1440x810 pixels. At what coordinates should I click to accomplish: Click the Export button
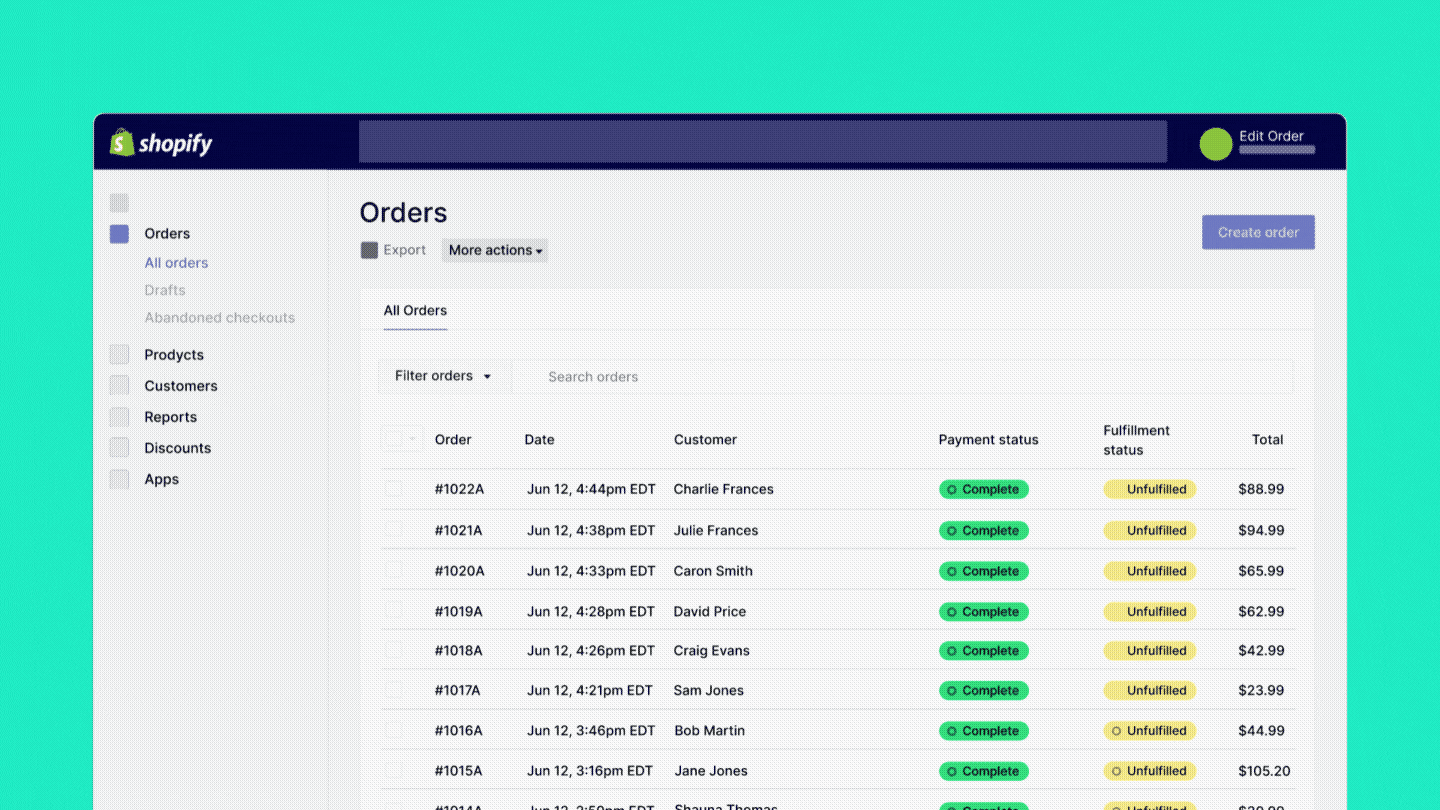393,250
